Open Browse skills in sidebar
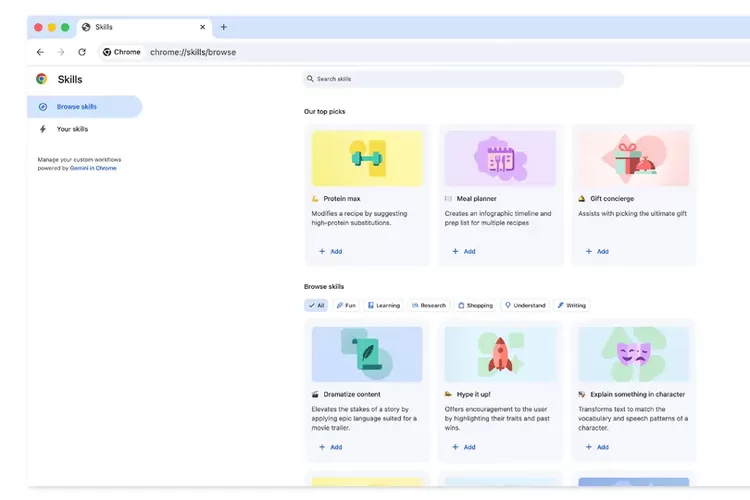Screen dimensions: 750x500 (85, 107)
